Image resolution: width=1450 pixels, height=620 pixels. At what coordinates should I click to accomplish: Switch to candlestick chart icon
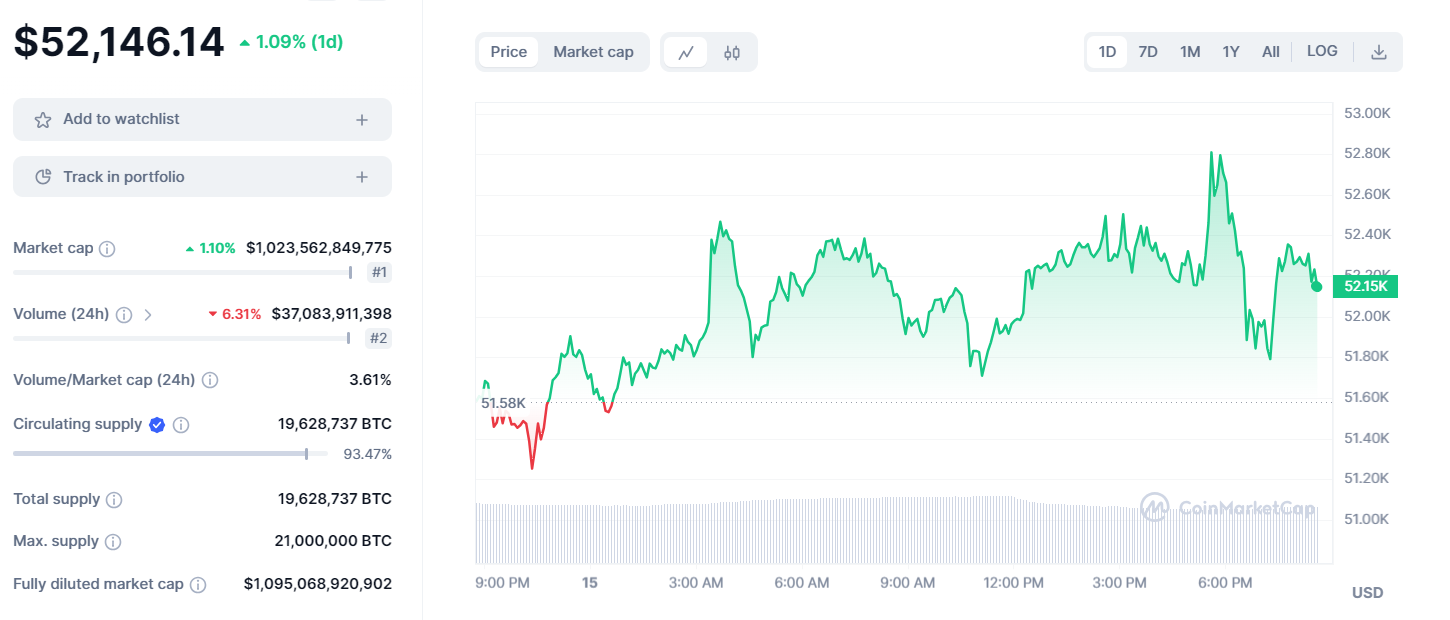click(x=732, y=53)
